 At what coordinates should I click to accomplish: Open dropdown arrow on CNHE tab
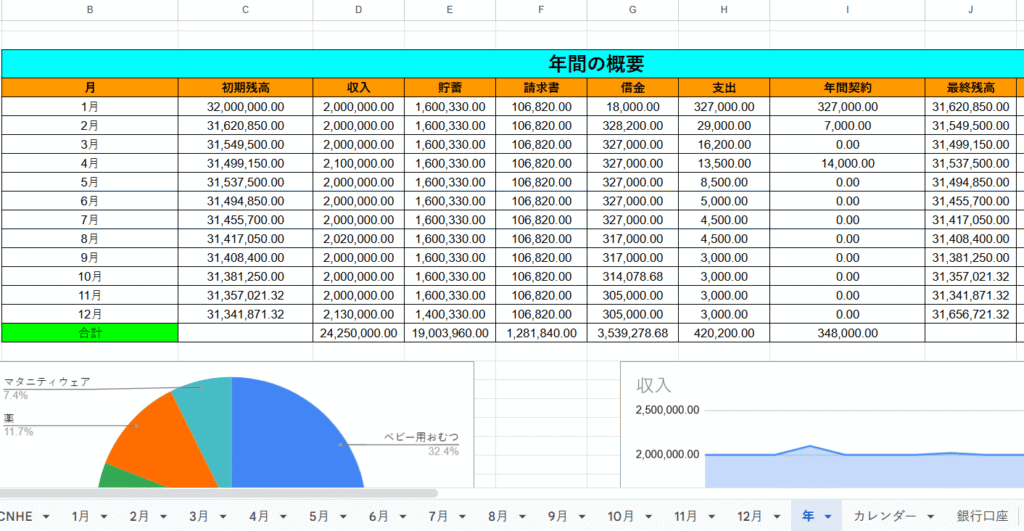(46, 517)
